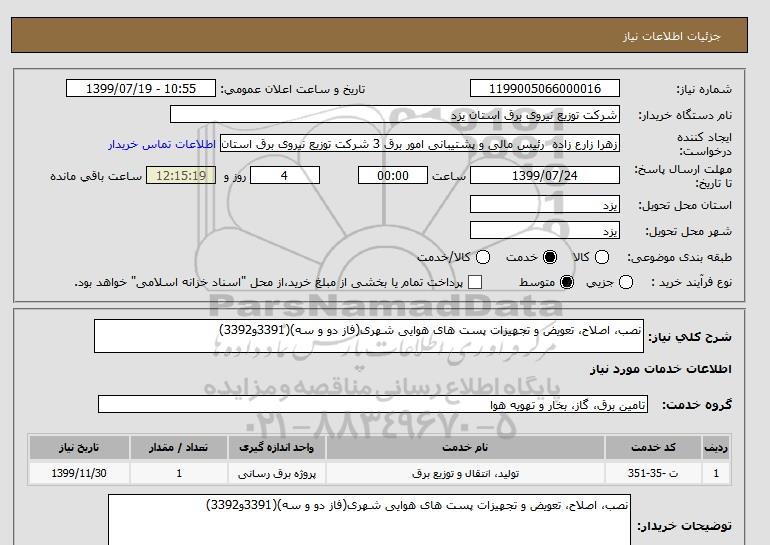770x545 pixels.
Task: Select the جزیی purchase type radio
Action: 626,282
